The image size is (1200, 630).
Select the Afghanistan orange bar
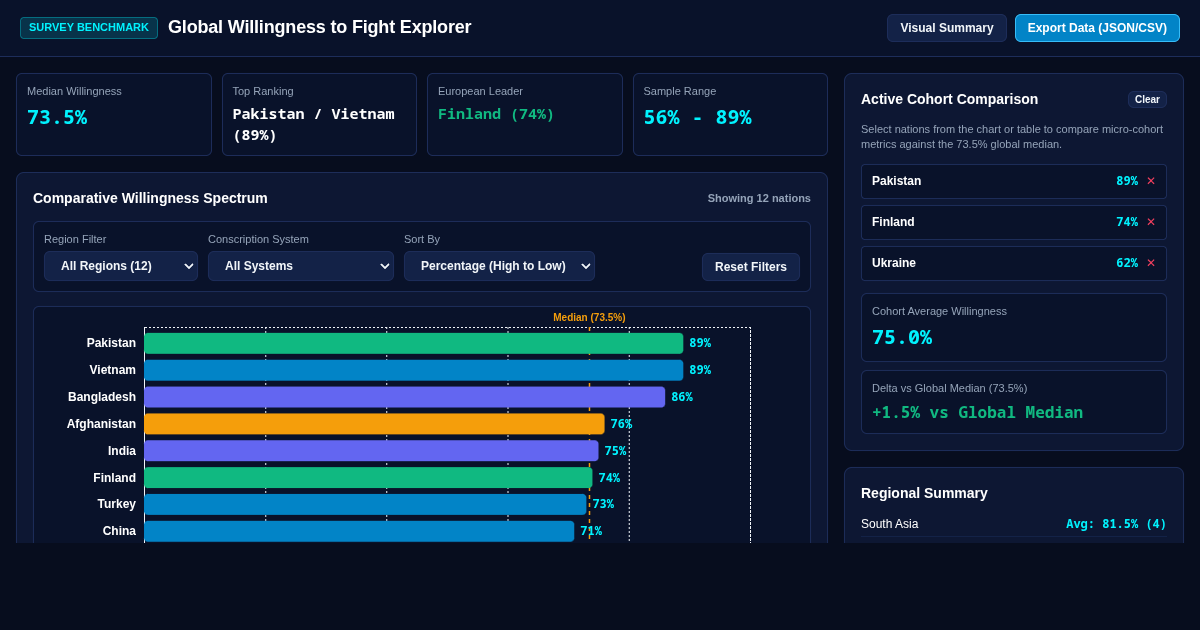tap(375, 424)
